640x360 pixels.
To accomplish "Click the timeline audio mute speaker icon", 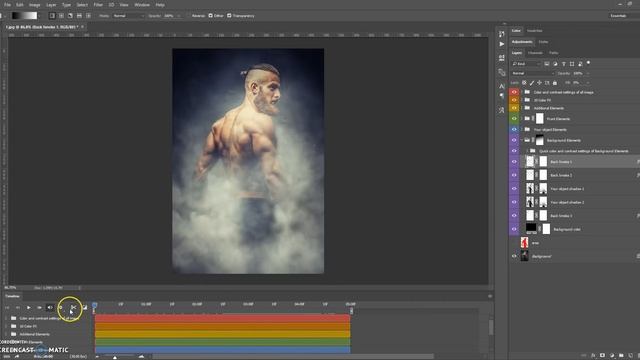I will click(50, 307).
